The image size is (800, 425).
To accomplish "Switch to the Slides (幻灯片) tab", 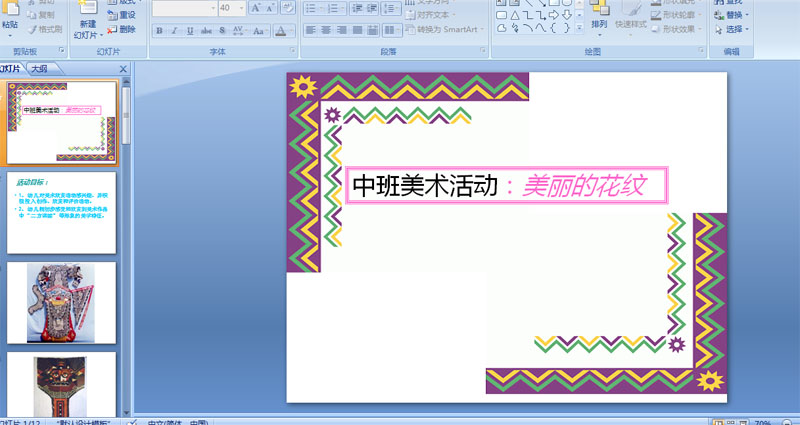I will point(11,69).
